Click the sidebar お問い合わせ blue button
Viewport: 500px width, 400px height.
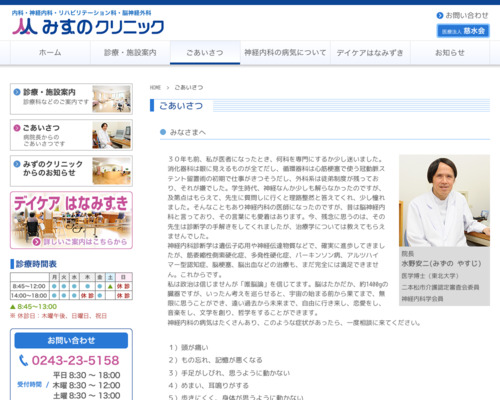(x=71, y=340)
